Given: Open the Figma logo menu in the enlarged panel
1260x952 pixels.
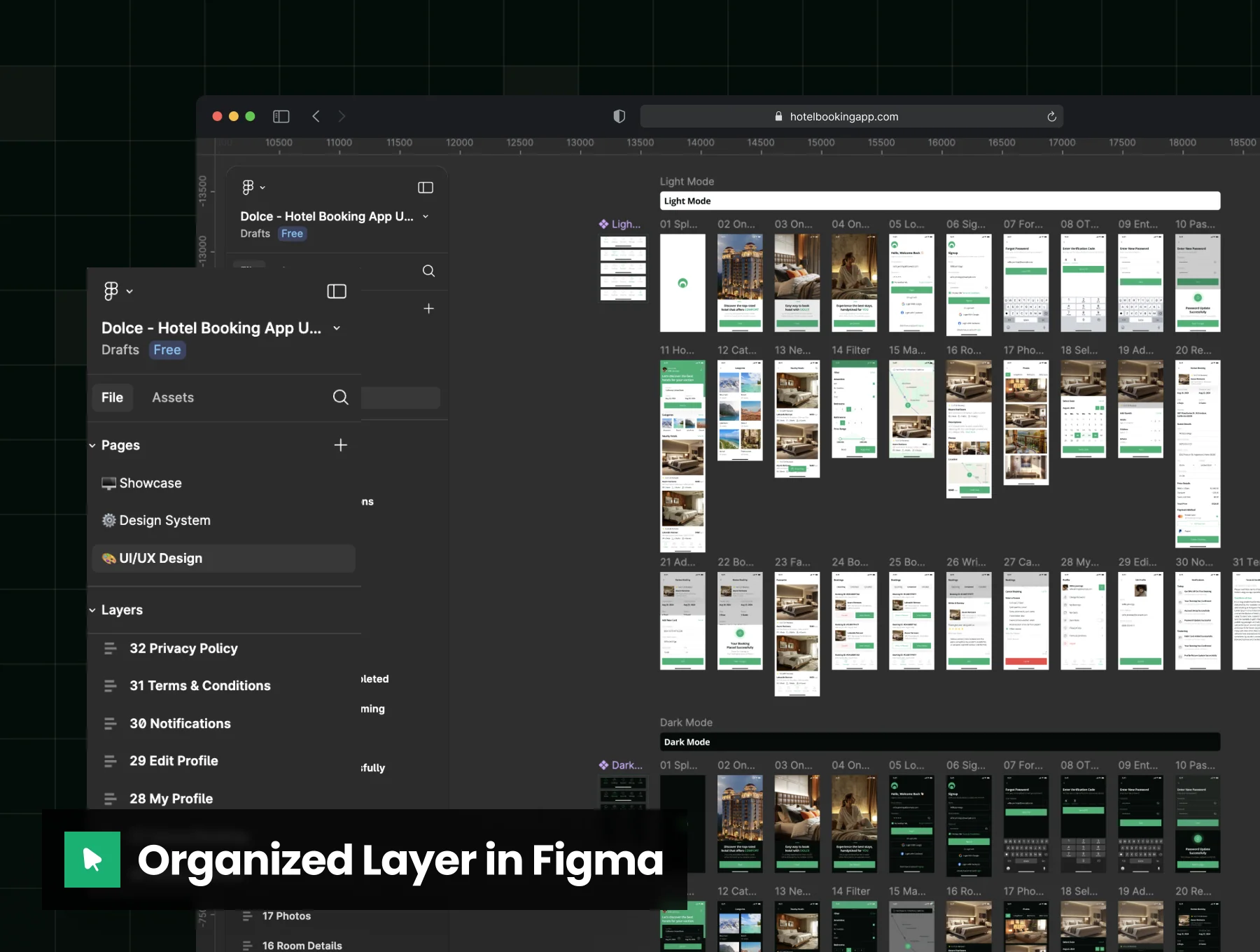Looking at the screenshot, I should [x=118, y=291].
